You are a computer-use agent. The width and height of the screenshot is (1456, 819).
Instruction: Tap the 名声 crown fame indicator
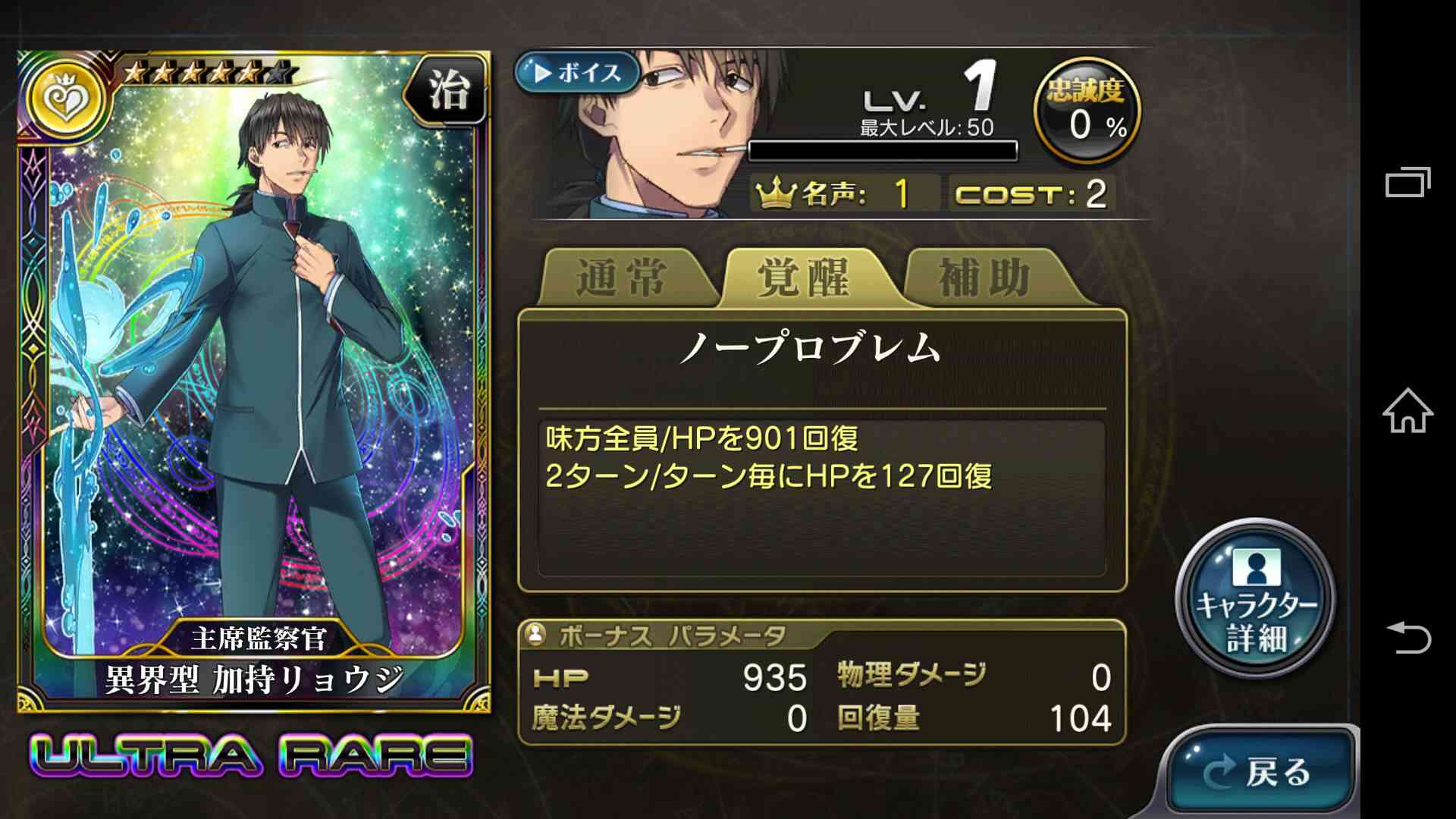846,193
